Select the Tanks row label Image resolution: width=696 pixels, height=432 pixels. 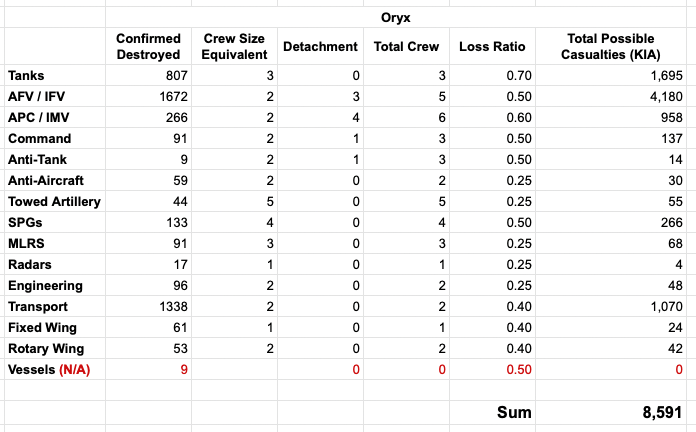(x=26, y=75)
